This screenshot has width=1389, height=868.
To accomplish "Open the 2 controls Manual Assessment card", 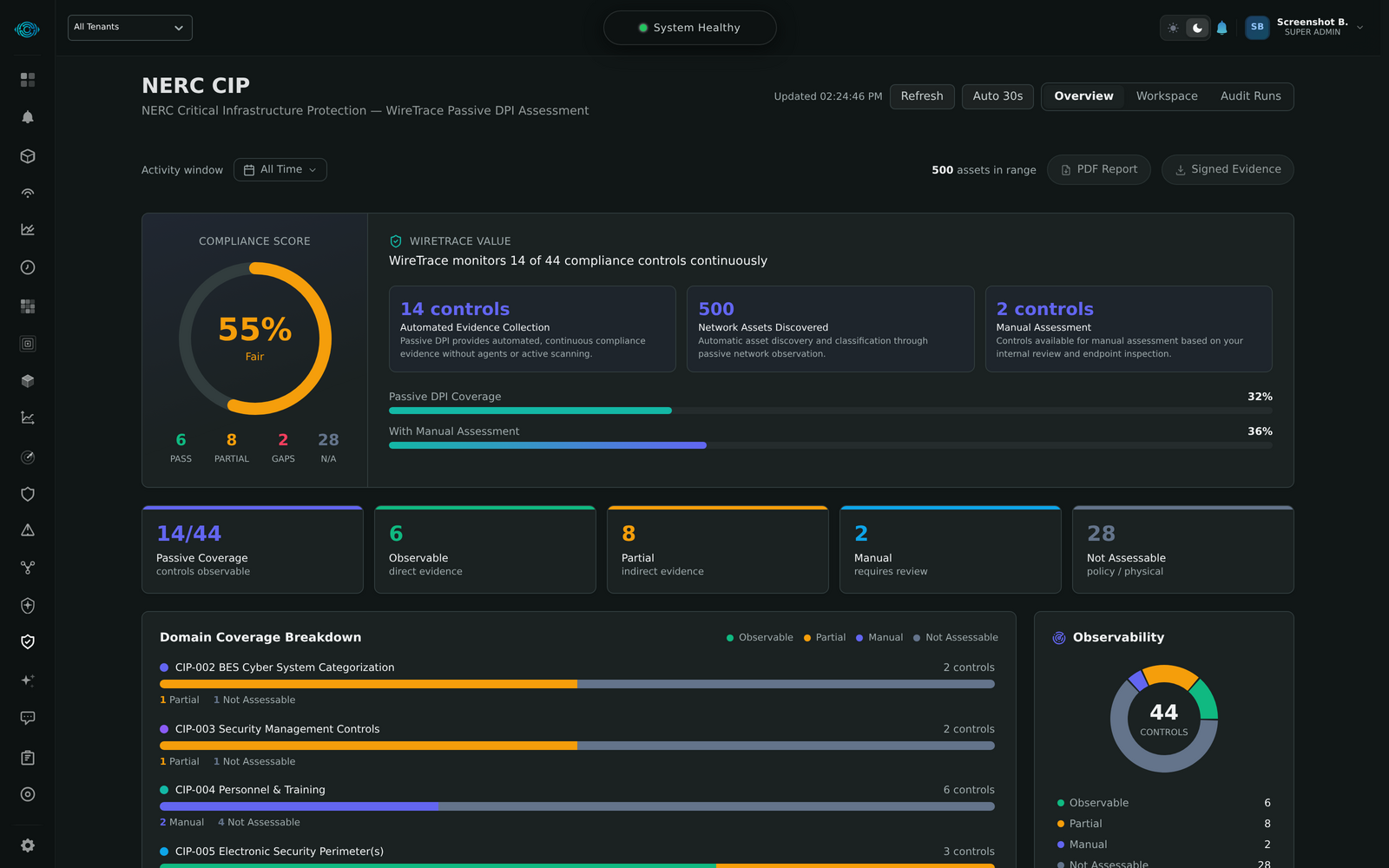I will 1129,329.
